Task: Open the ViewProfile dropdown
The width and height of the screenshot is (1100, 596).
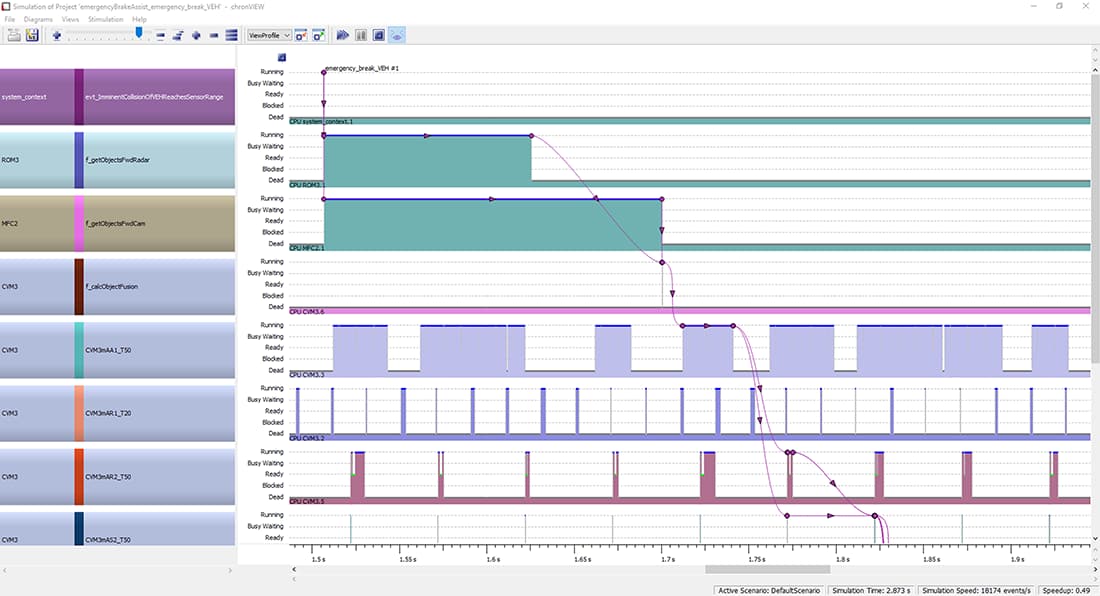Action: coord(269,35)
